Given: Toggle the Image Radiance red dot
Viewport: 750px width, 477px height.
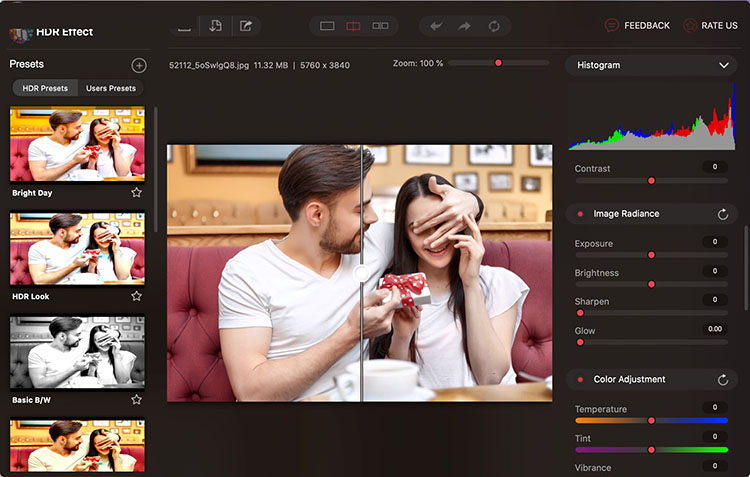Looking at the screenshot, I should [580, 214].
